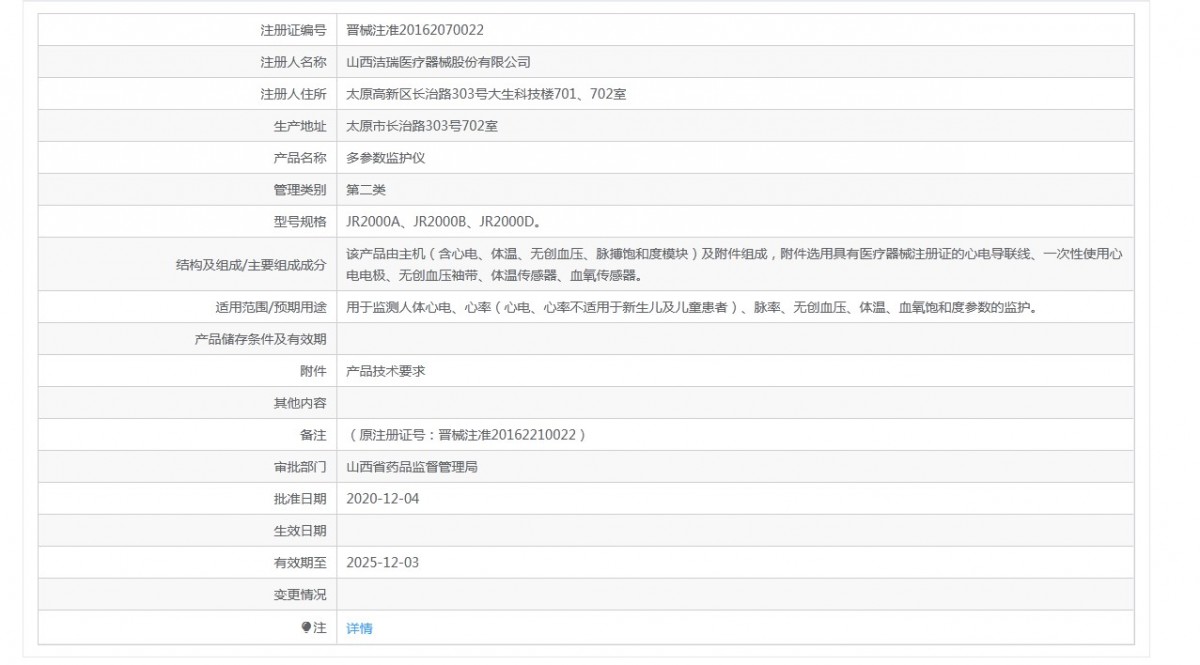
Task: Click the 生产地址 label
Action: [300, 126]
